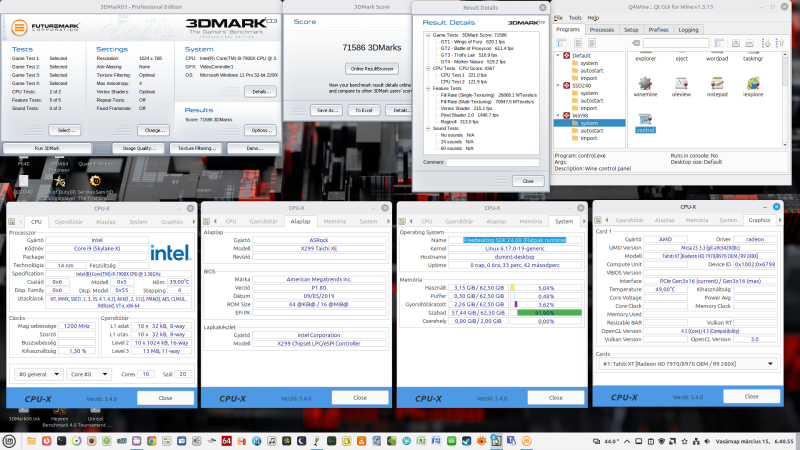Viewport: 800px width, 450px height.
Task: Collapse the Sound Tests node in Result Details
Action: point(428,129)
